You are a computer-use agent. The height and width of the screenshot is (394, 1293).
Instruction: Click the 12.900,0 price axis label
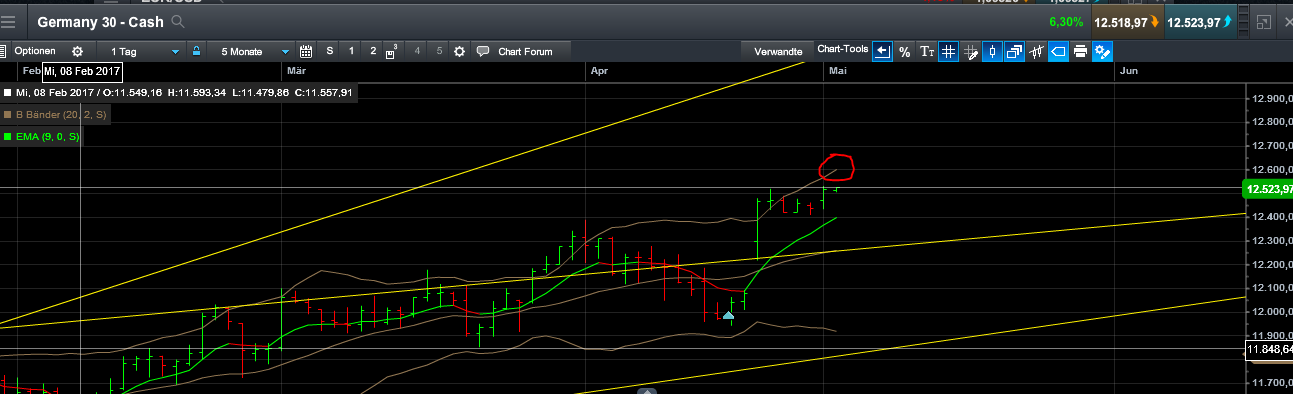click(x=1272, y=98)
